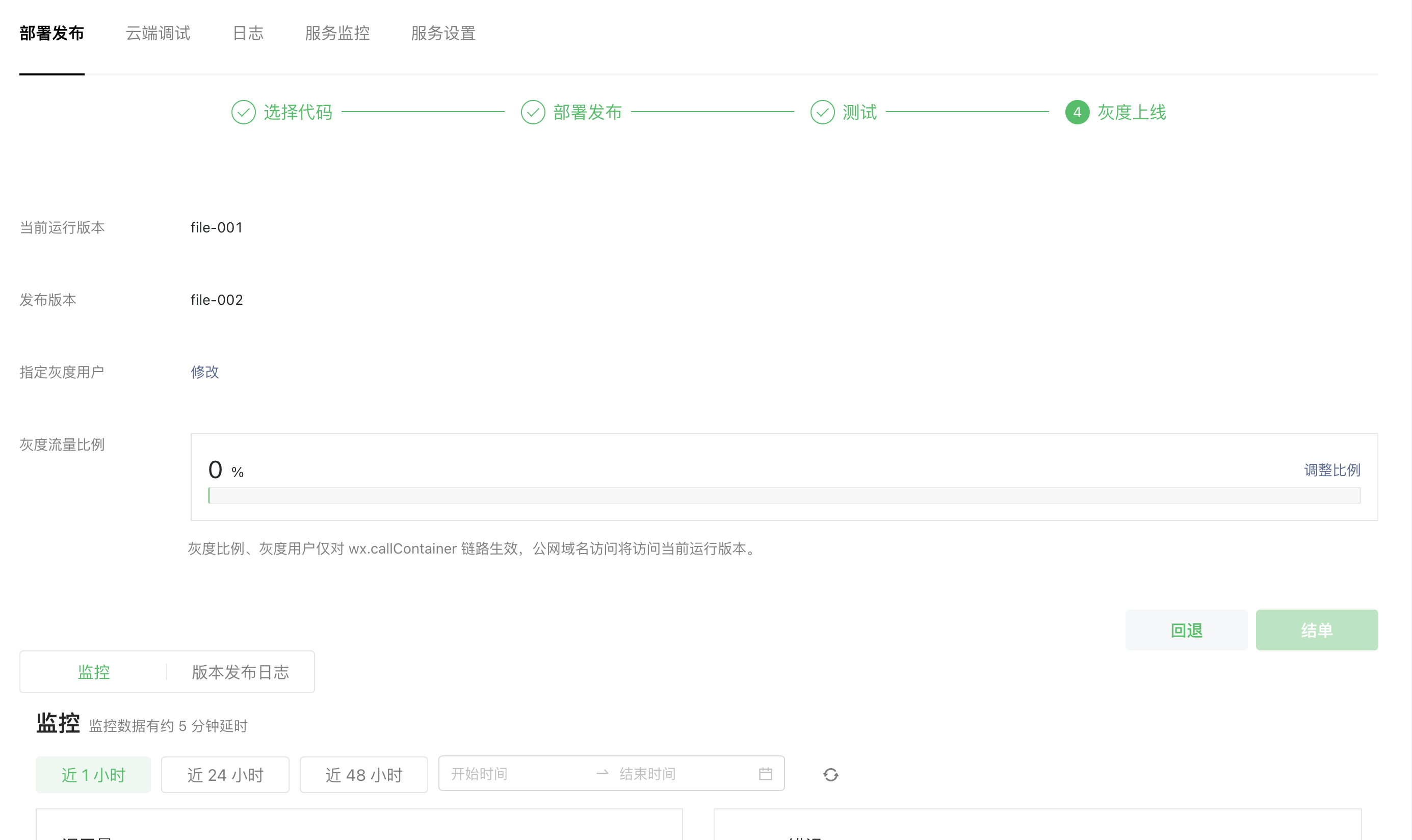The image size is (1412, 840).
Task: Click the 测试 step checkmark icon
Action: click(822, 112)
